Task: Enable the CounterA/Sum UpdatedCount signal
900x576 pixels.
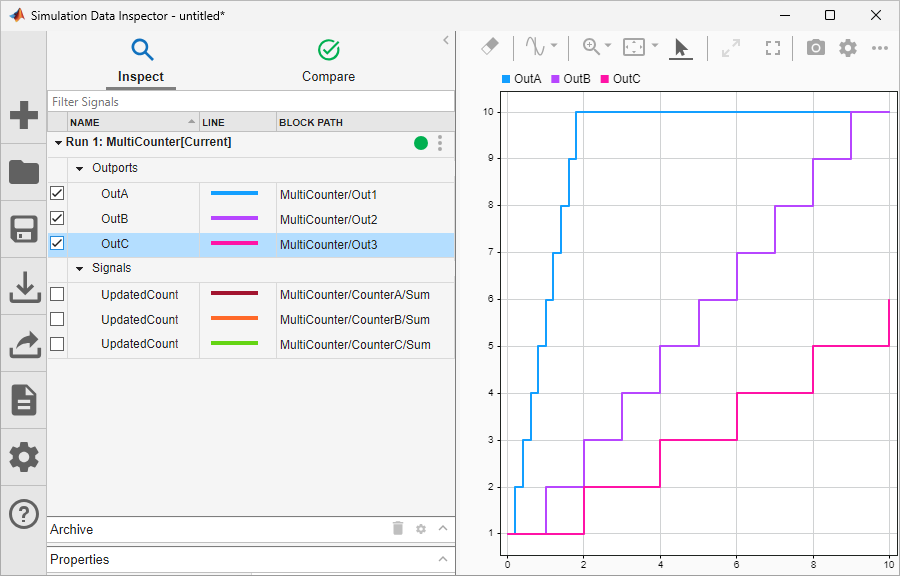Action: [57, 293]
